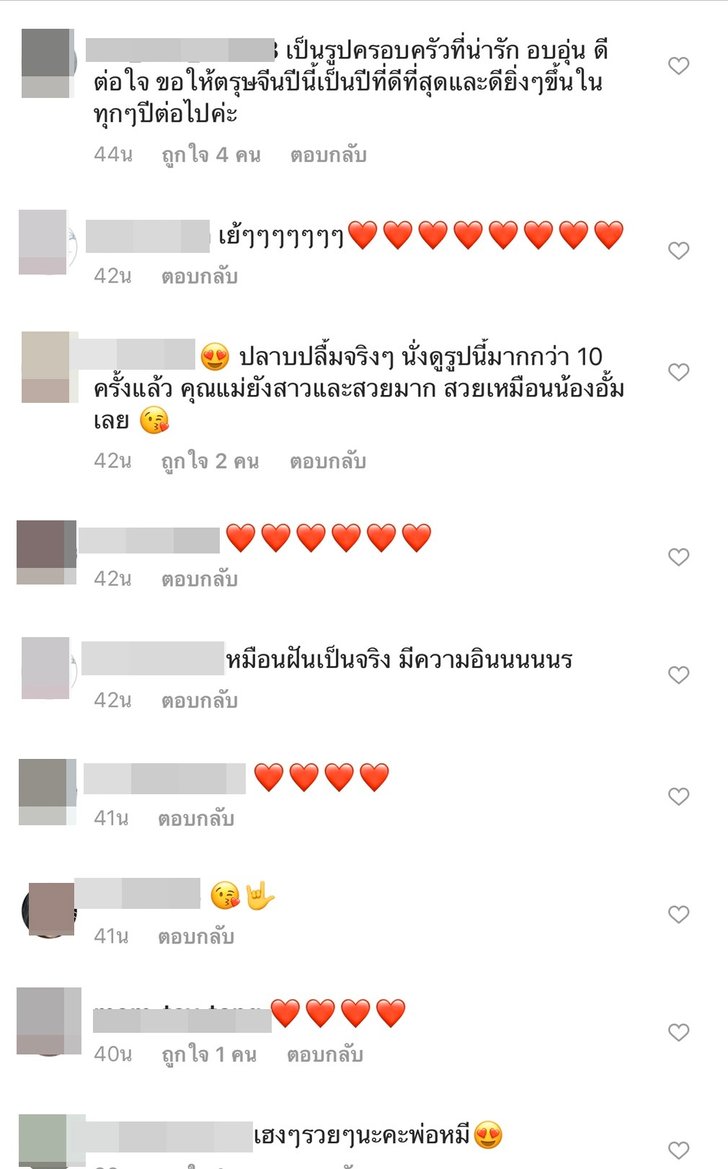Open username of the six hearts commenter

coord(148,540)
